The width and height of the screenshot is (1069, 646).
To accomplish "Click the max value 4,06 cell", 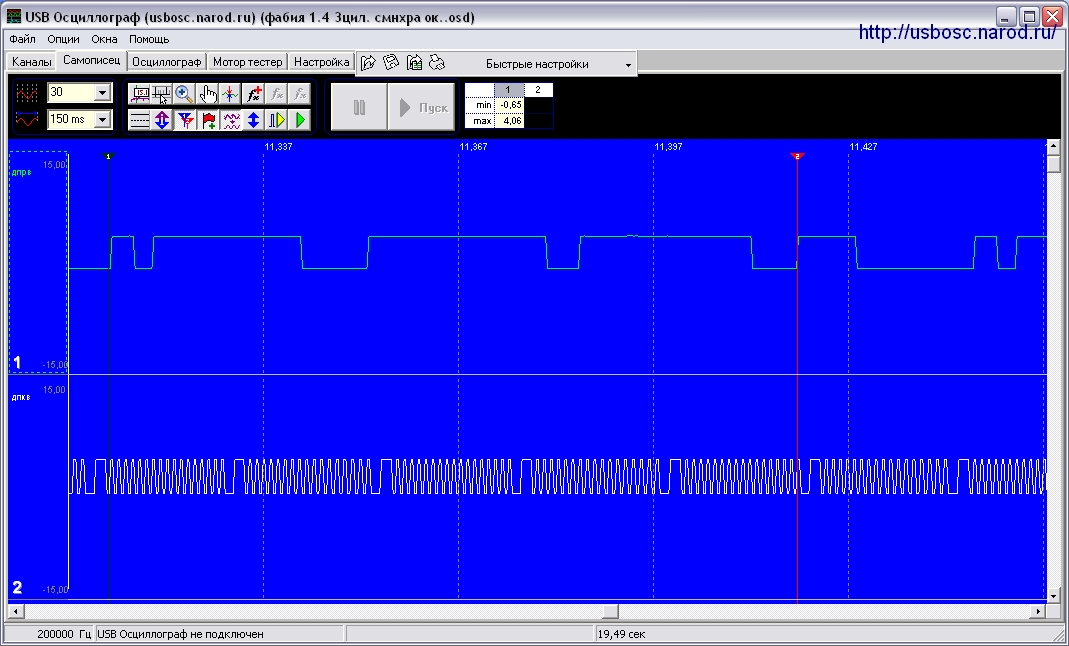I will [509, 121].
